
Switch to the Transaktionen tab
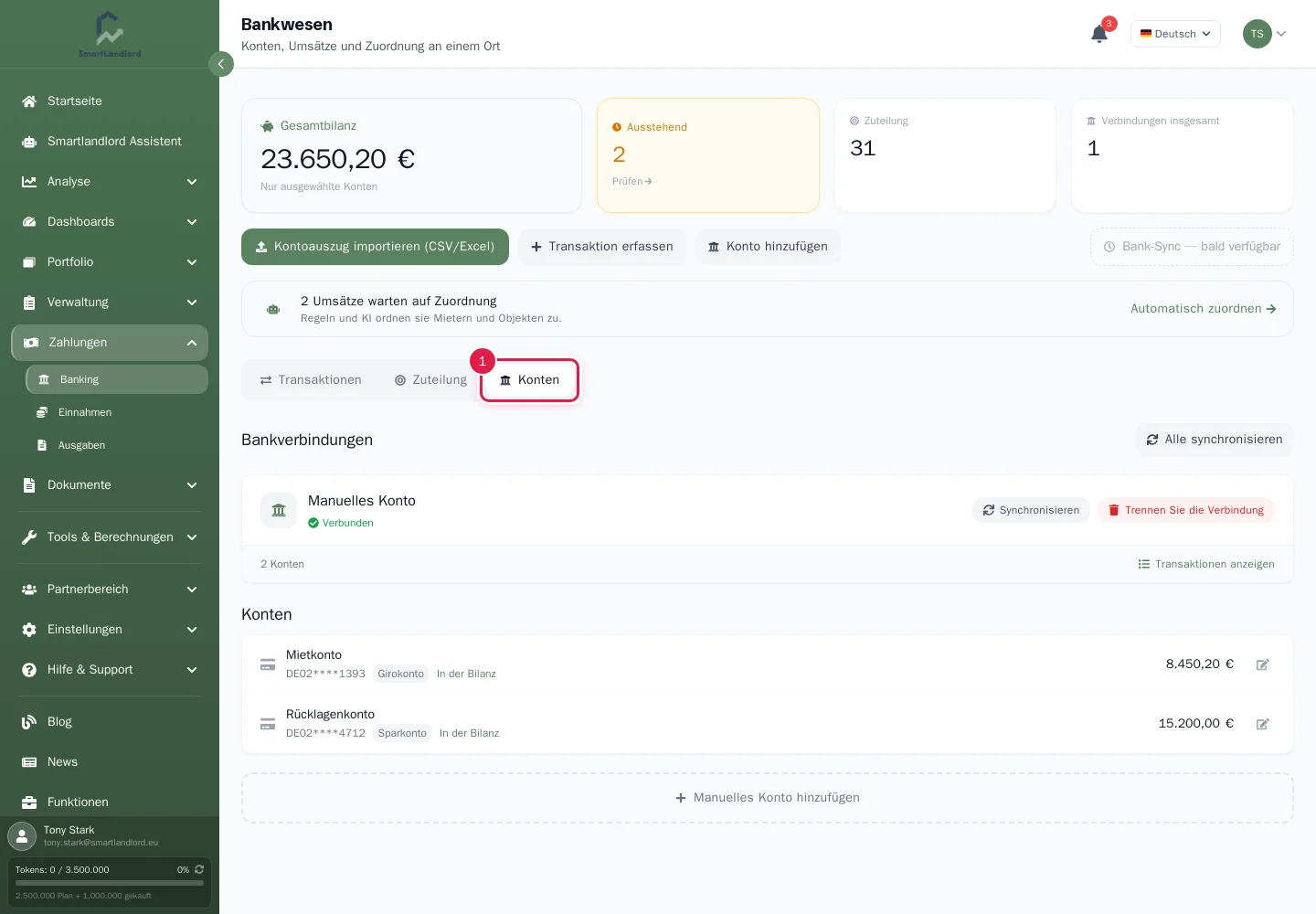(311, 380)
